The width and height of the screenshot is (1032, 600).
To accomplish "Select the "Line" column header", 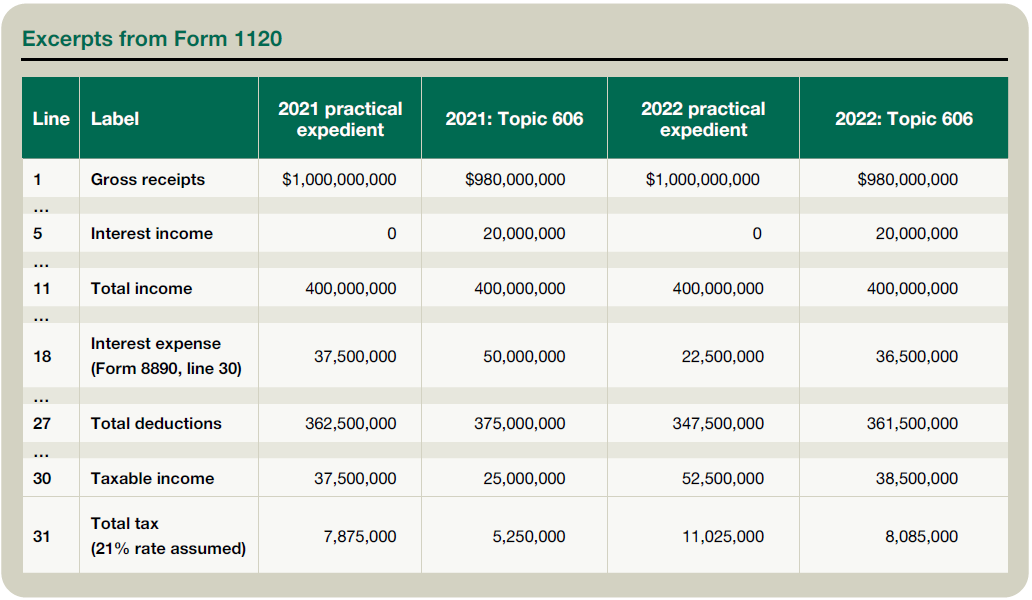I will tap(51, 119).
